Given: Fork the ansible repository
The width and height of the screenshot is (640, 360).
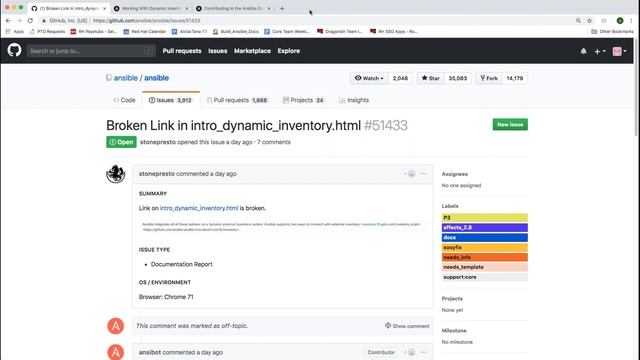Looking at the screenshot, I should (489, 78).
